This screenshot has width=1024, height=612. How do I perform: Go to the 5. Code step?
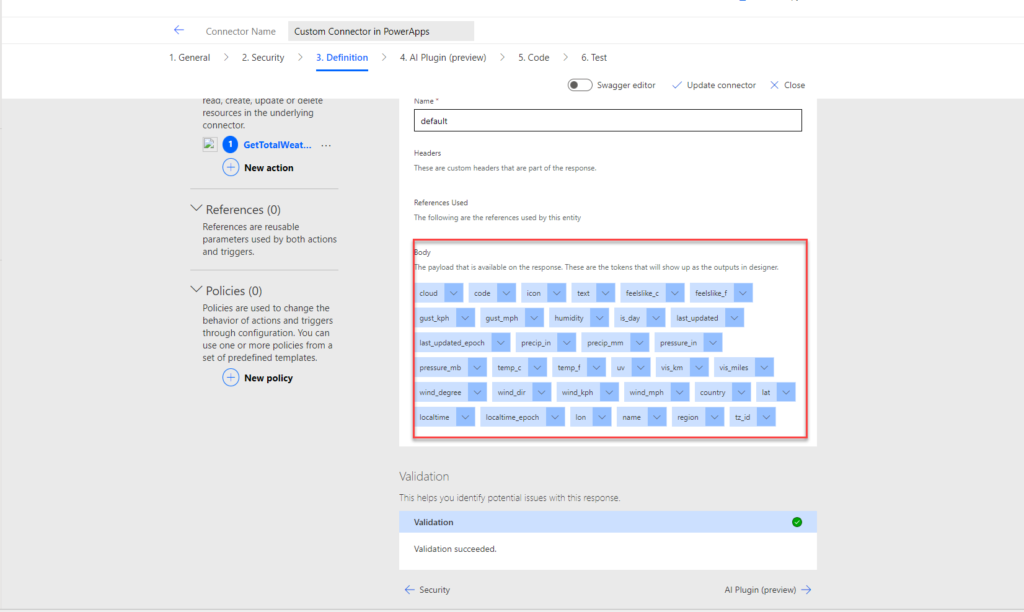[x=534, y=57]
